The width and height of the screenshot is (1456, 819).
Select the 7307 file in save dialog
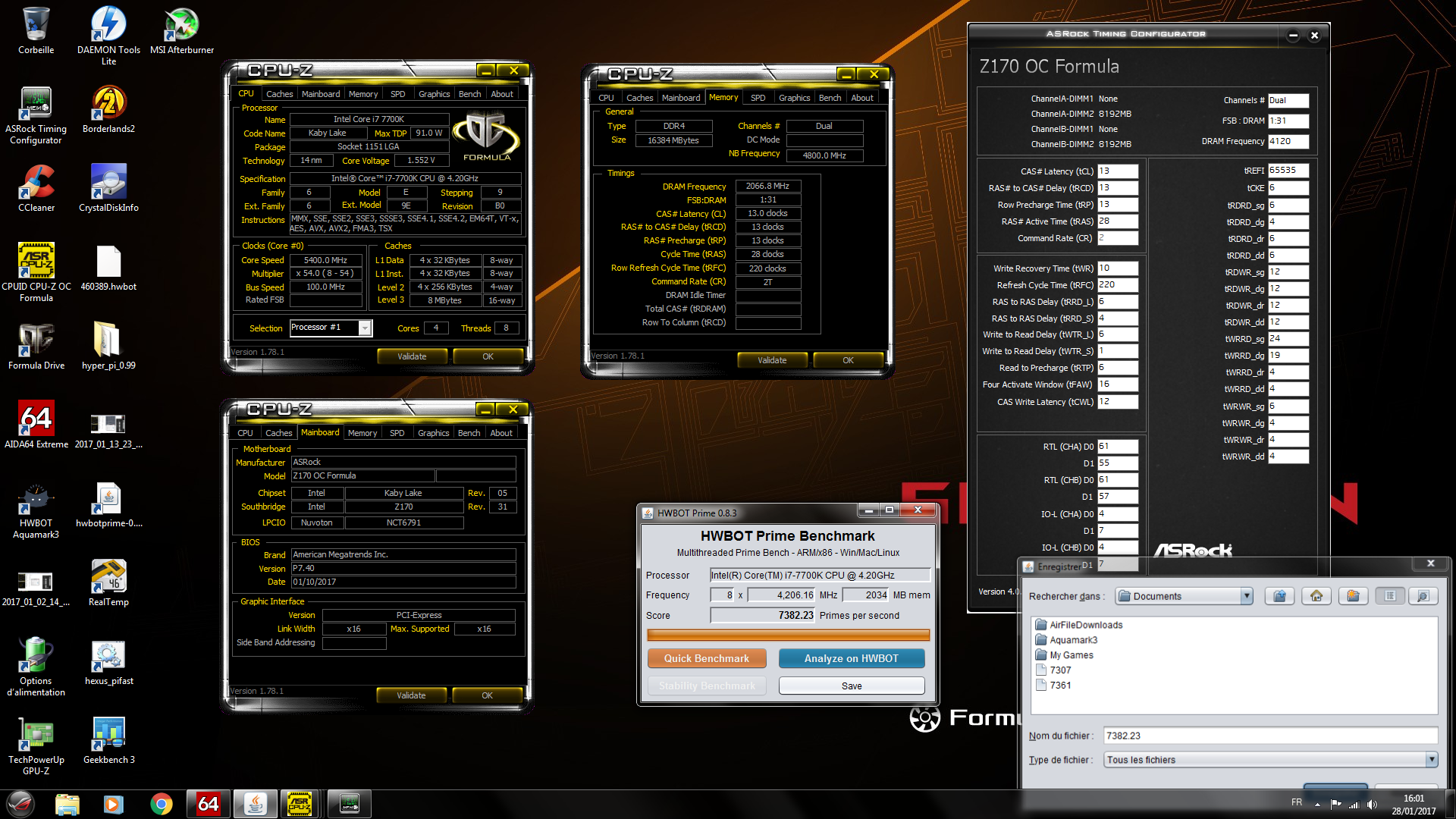click(1053, 670)
